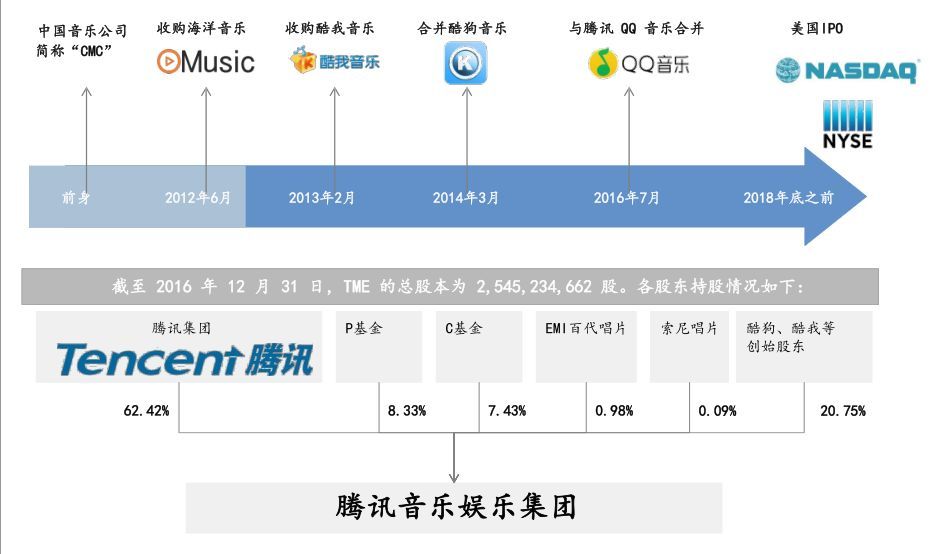941x554 pixels.
Task: Click the 索尼唱片 shareholder box
Action: coord(689,346)
